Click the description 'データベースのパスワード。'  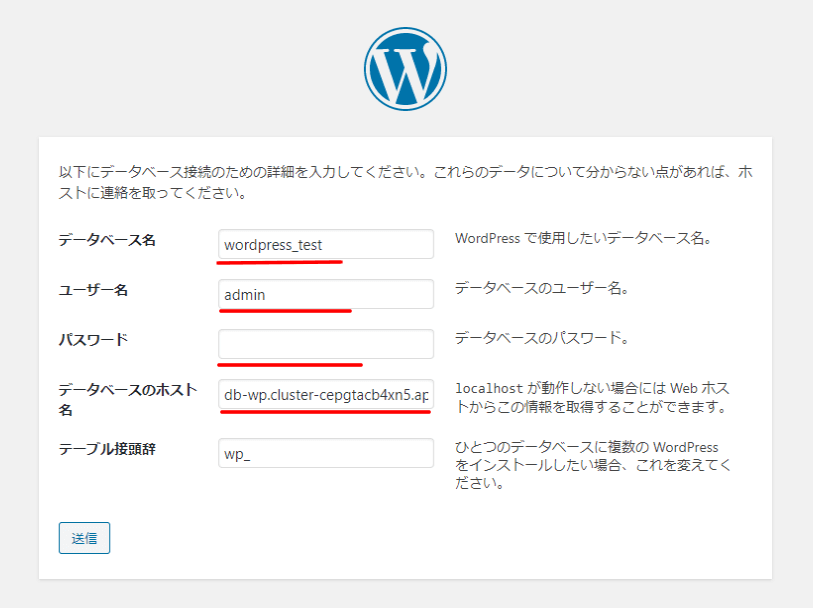(x=542, y=338)
